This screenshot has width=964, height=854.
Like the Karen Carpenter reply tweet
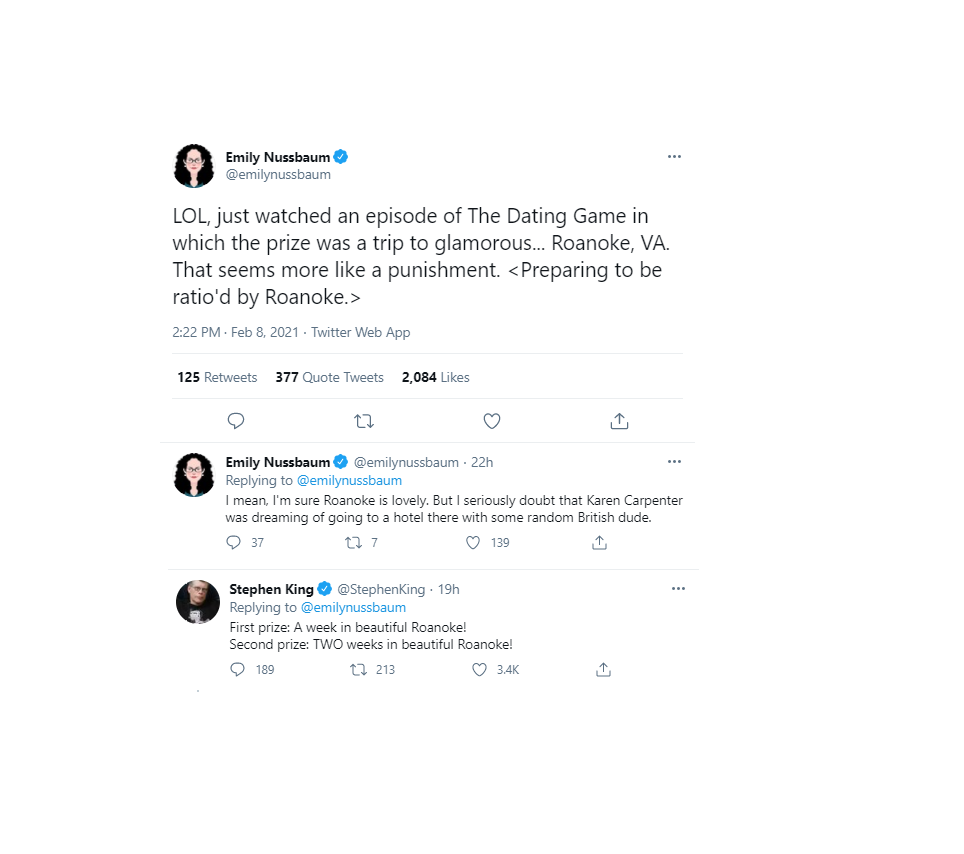(474, 543)
